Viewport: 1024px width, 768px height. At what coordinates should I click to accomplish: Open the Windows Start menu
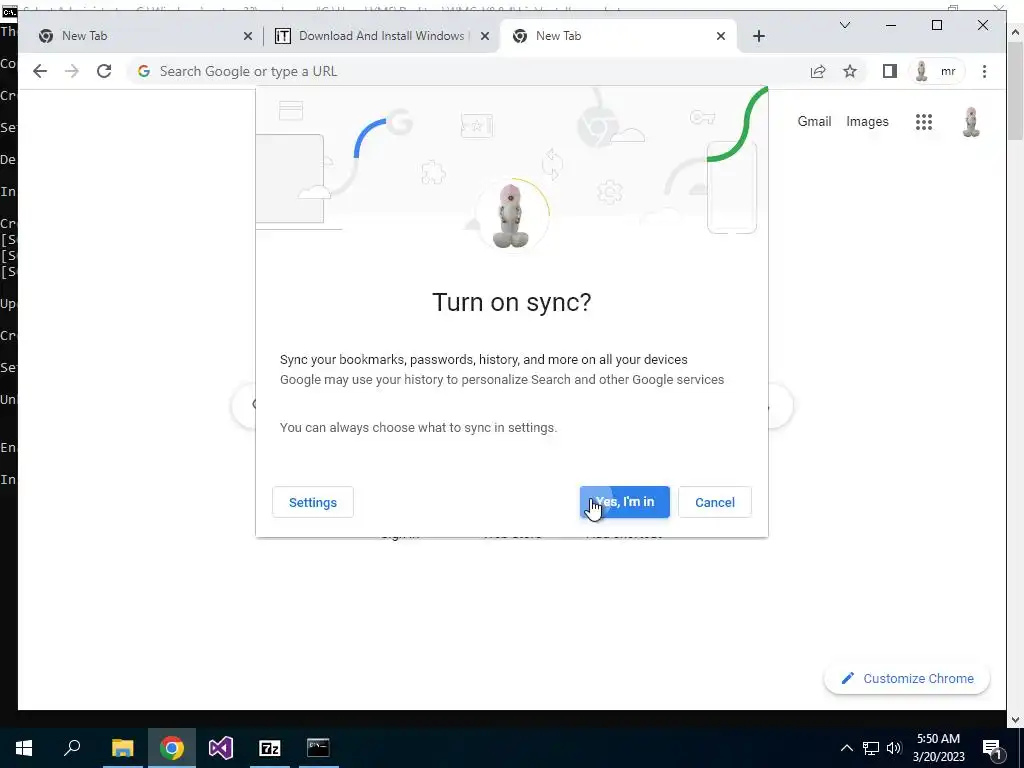coord(24,748)
